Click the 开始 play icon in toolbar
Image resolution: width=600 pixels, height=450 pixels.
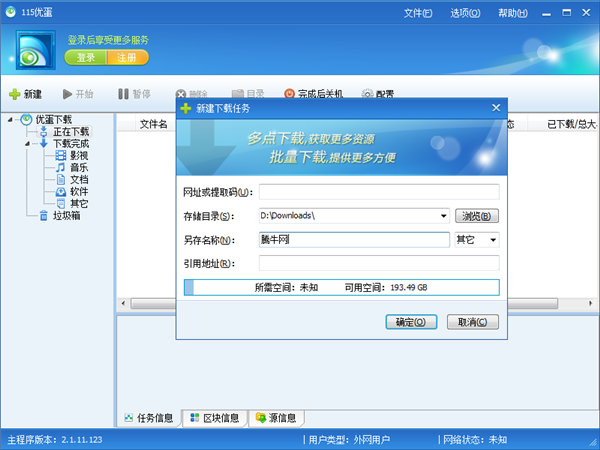67,94
